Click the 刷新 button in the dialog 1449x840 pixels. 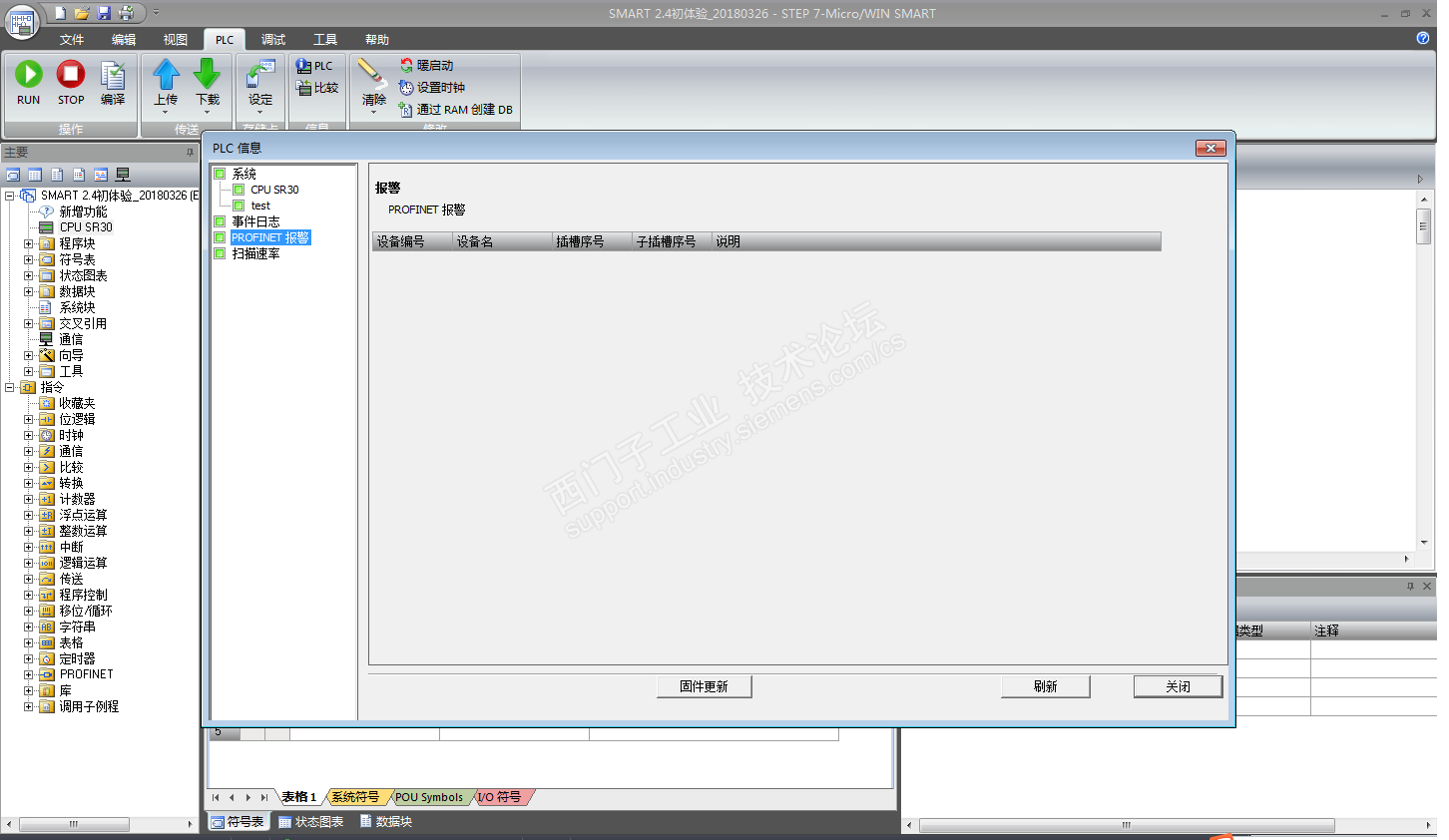(1046, 686)
